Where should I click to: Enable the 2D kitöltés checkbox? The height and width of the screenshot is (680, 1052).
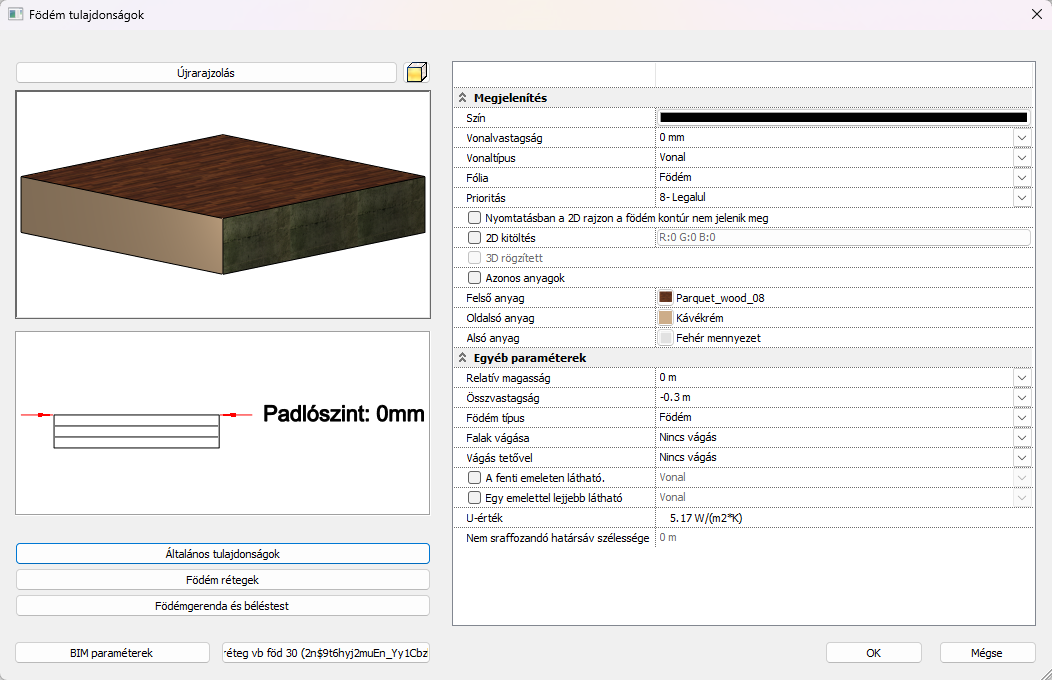(x=475, y=238)
